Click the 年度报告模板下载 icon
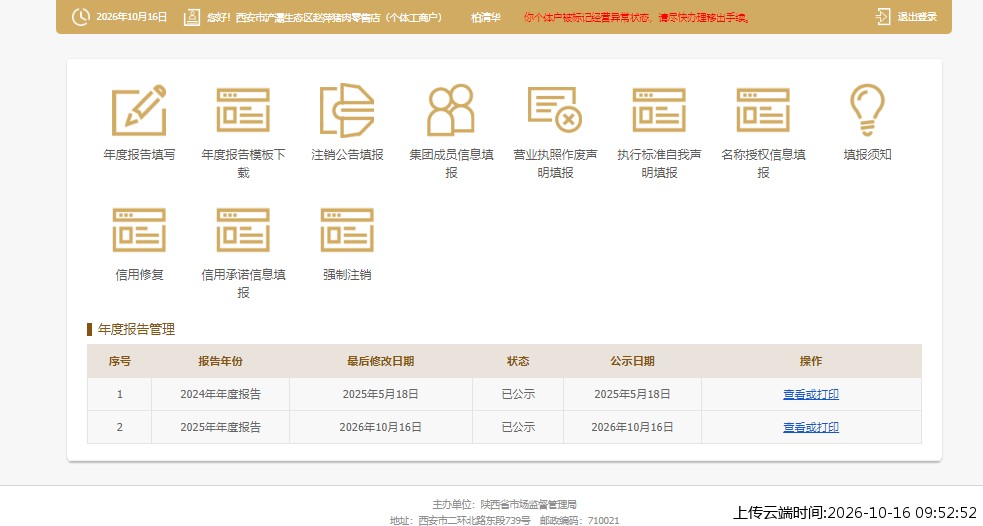 [x=243, y=110]
